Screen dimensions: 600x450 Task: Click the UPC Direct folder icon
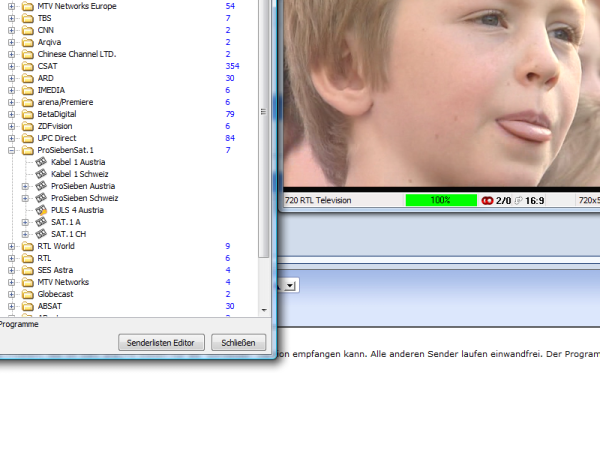pos(28,138)
